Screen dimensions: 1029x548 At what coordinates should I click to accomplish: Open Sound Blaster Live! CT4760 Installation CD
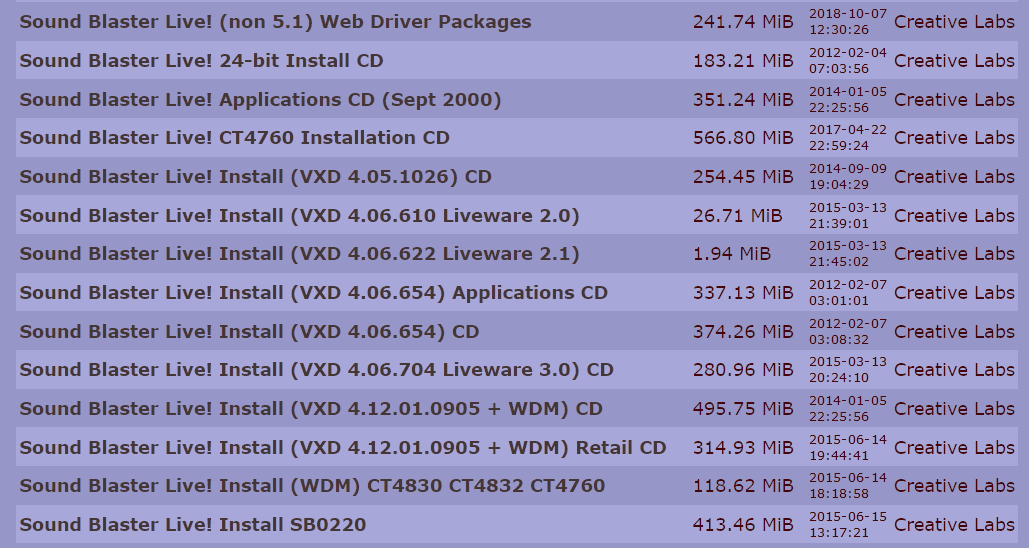coord(234,138)
